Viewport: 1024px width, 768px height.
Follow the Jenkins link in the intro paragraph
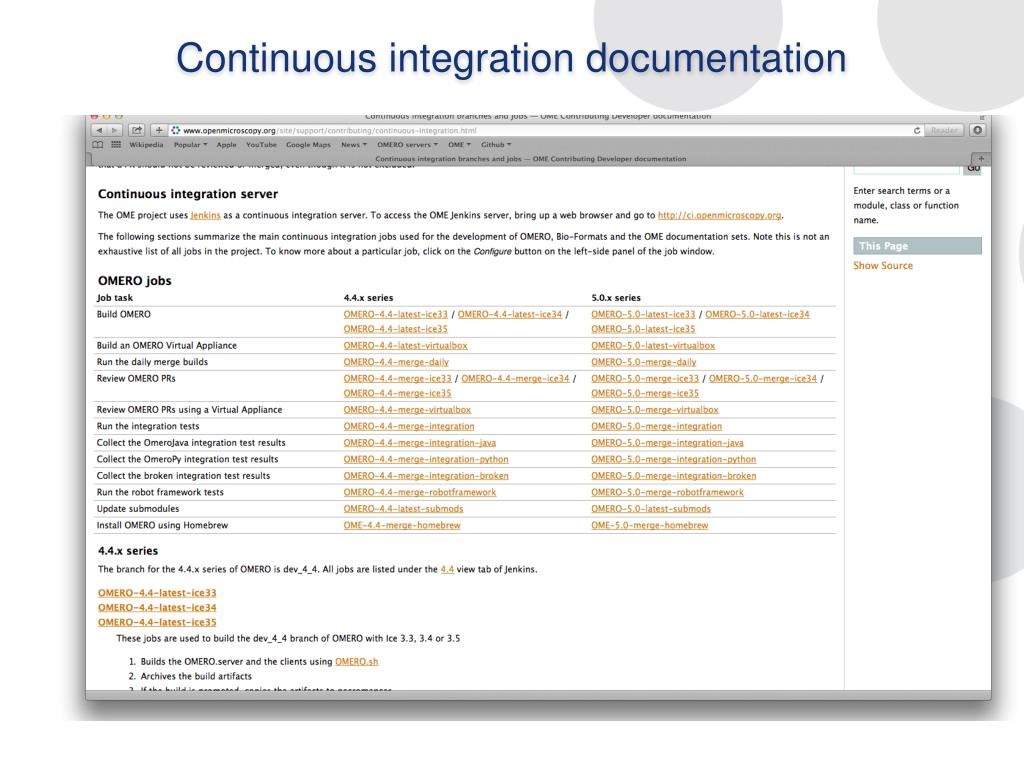tap(205, 216)
